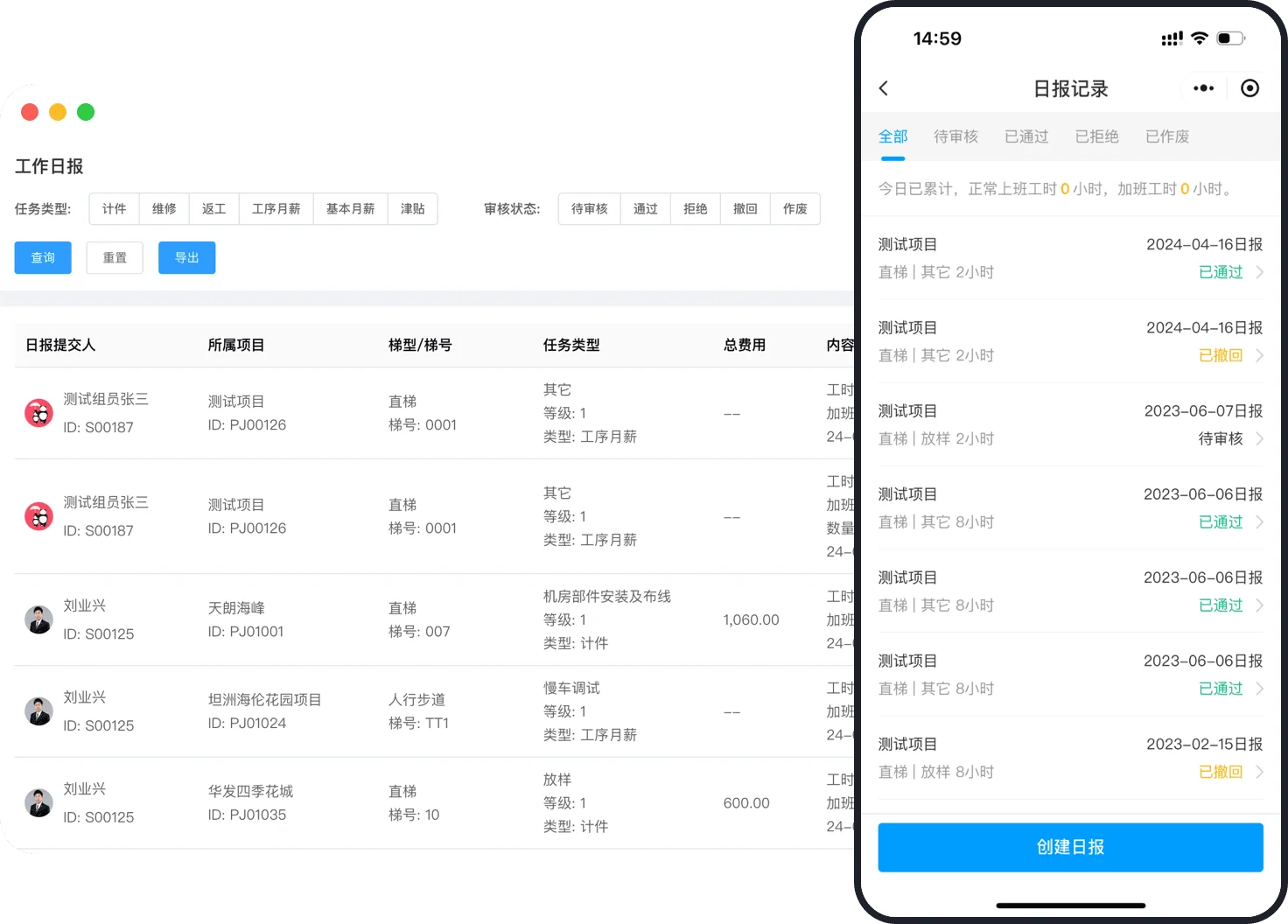This screenshot has height=924, width=1288.
Task: Tap the circular capsule icon beside the ellipsis
Action: click(1249, 87)
